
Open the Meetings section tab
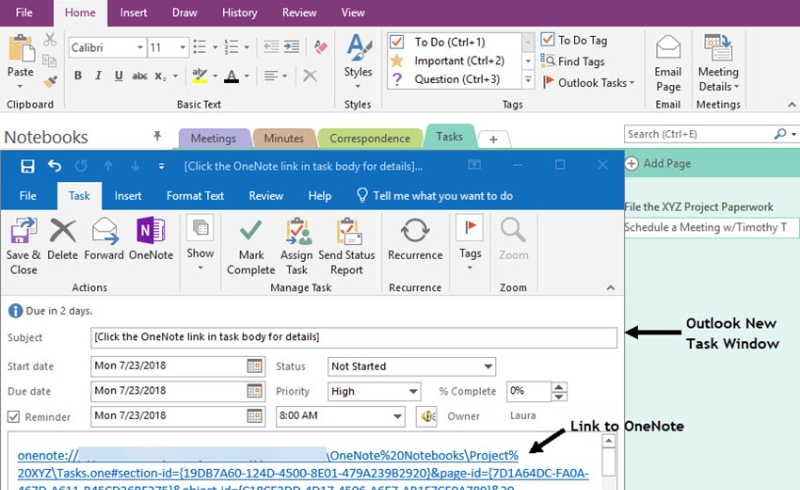pos(213,138)
